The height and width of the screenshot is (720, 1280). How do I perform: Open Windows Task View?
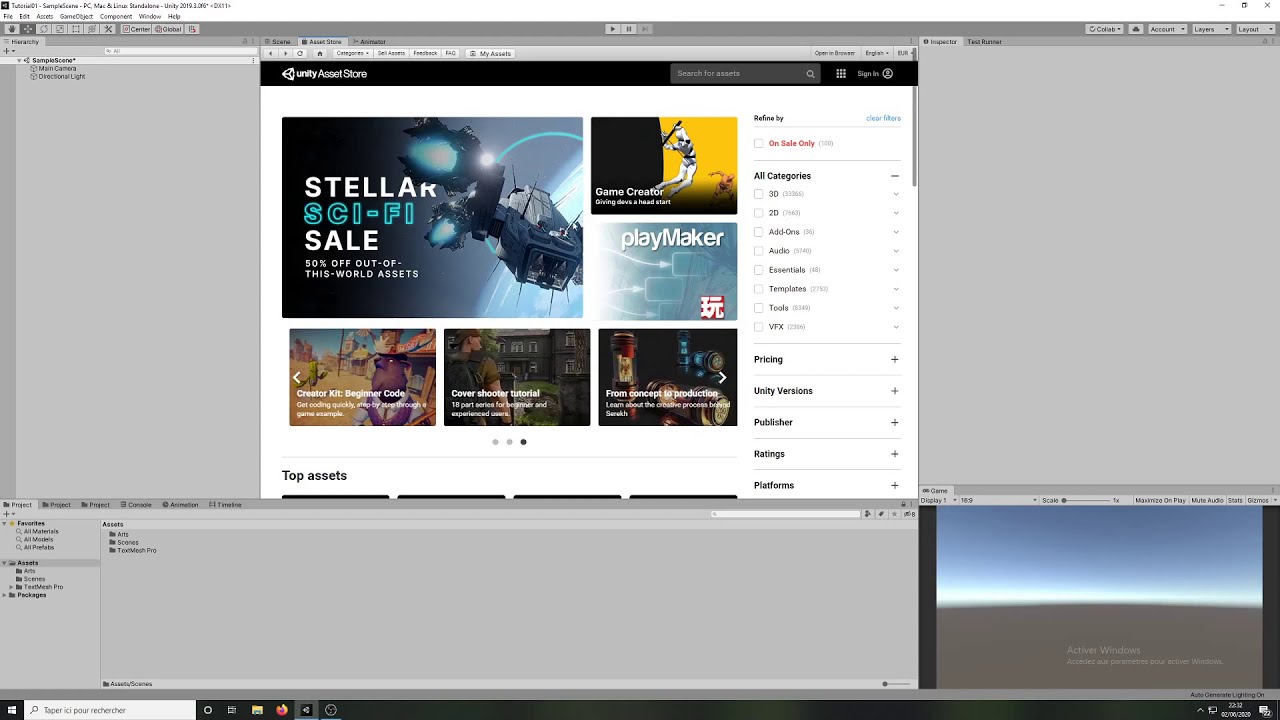232,710
